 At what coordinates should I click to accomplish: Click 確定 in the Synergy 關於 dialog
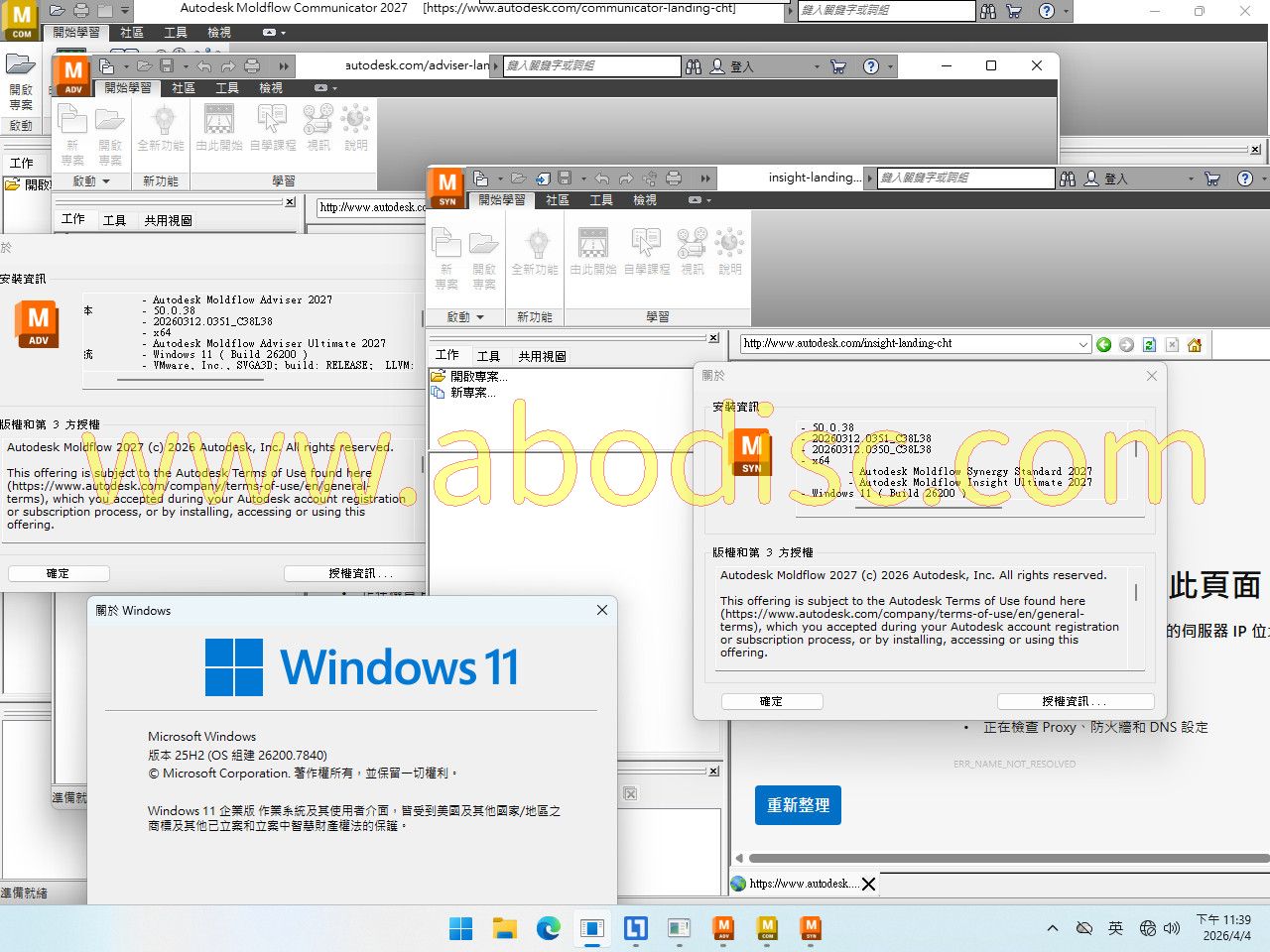click(771, 701)
